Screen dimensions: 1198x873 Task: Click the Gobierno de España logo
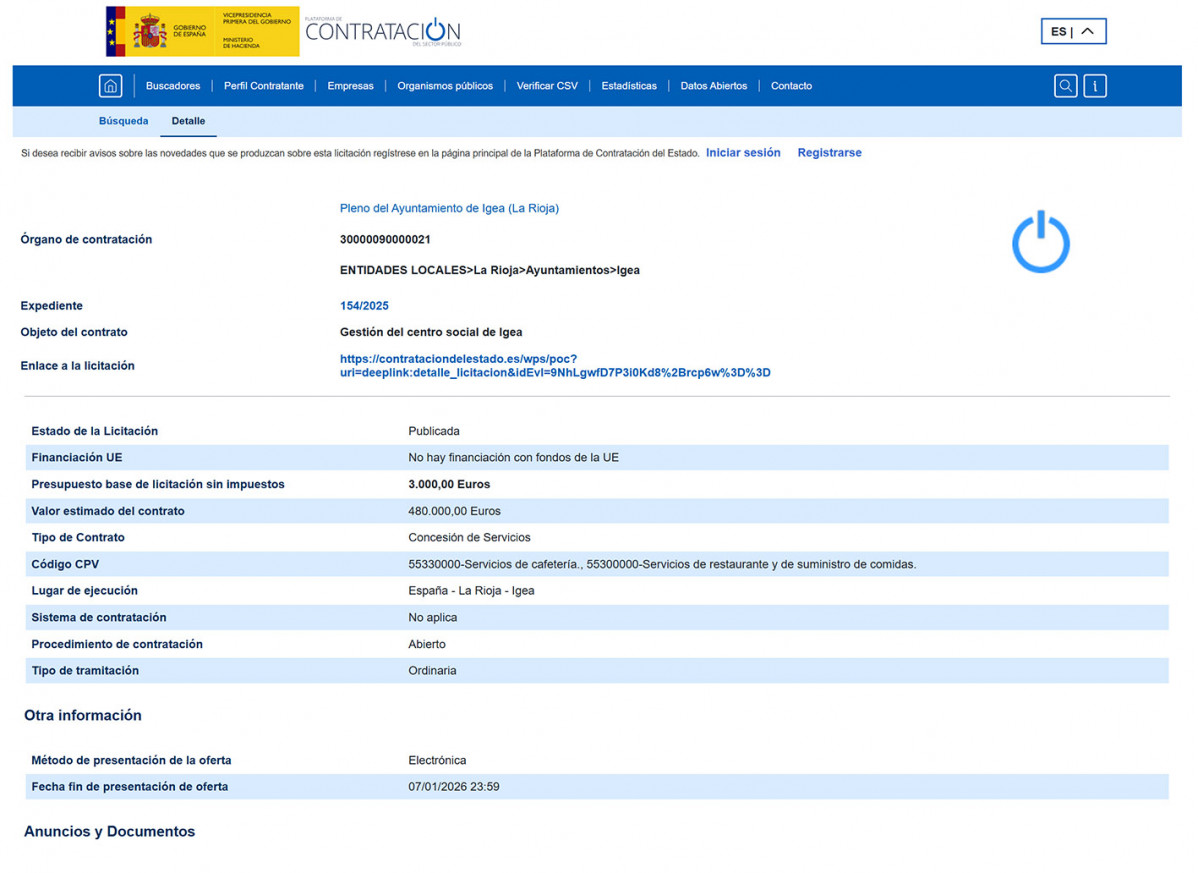(x=202, y=31)
